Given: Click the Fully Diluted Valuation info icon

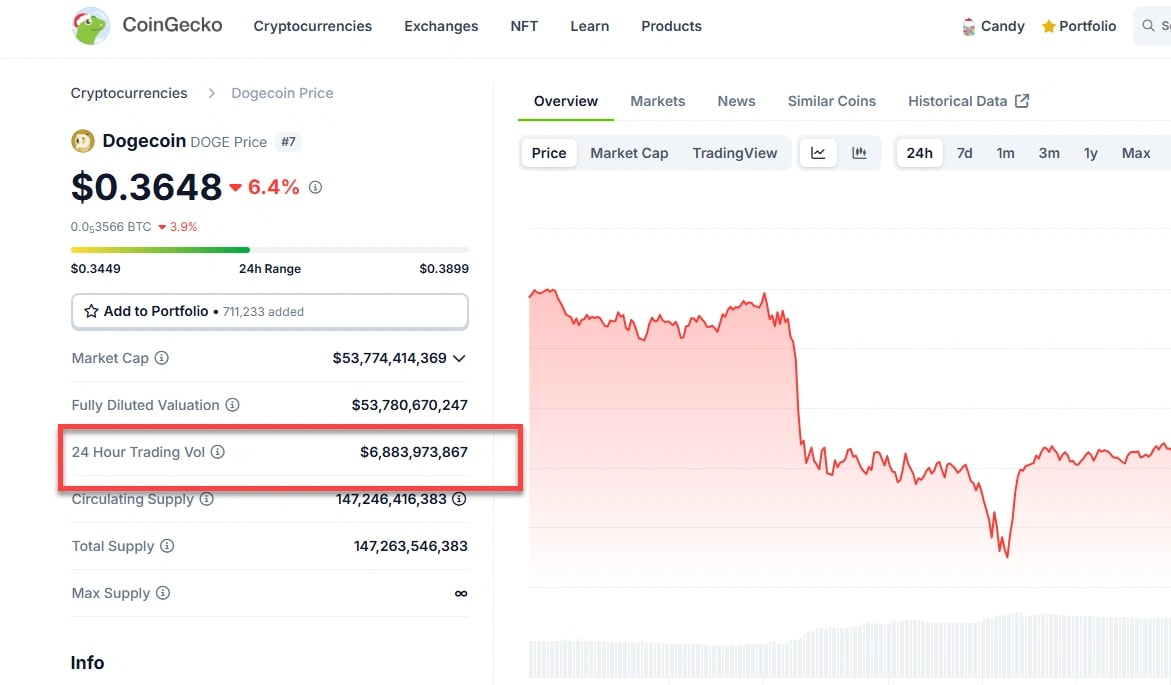Looking at the screenshot, I should click(x=232, y=405).
